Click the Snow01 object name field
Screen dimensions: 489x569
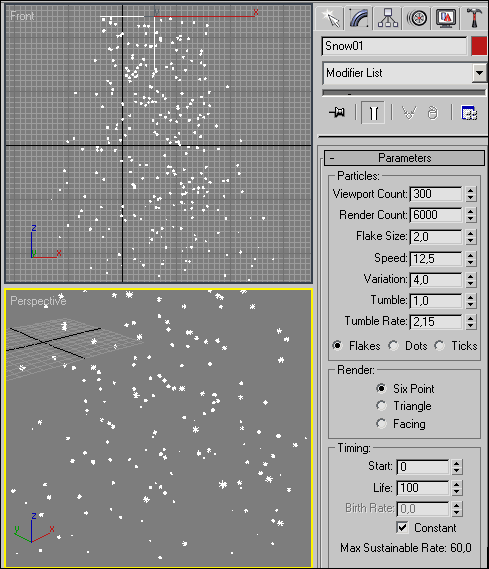point(394,46)
